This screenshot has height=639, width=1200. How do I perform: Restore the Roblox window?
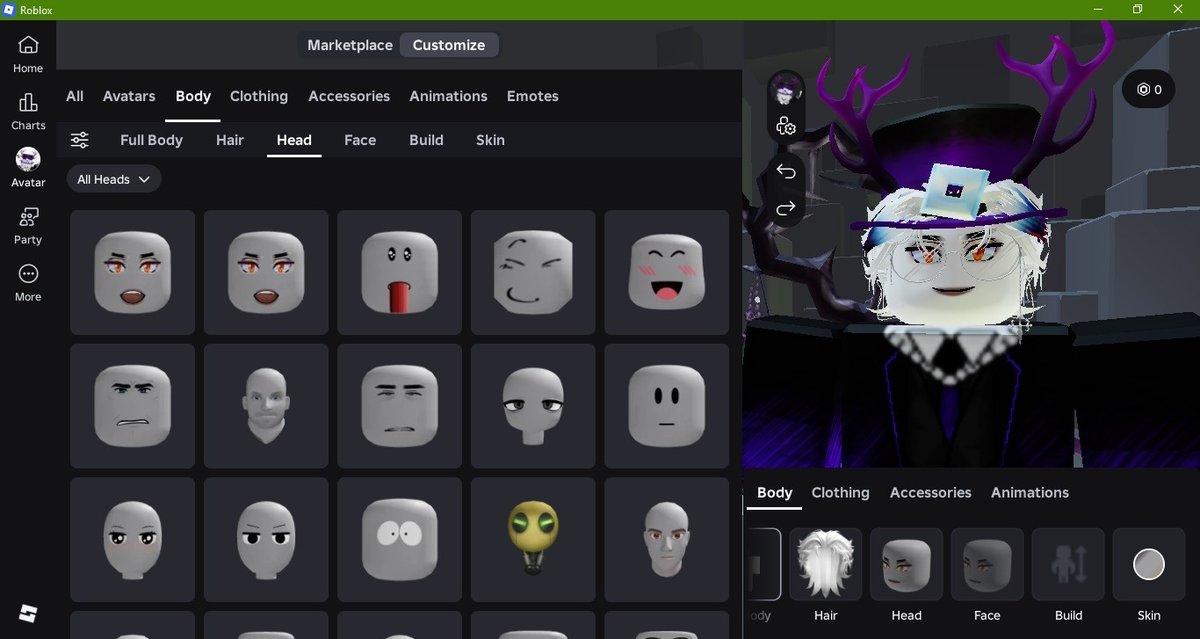[x=1137, y=9]
